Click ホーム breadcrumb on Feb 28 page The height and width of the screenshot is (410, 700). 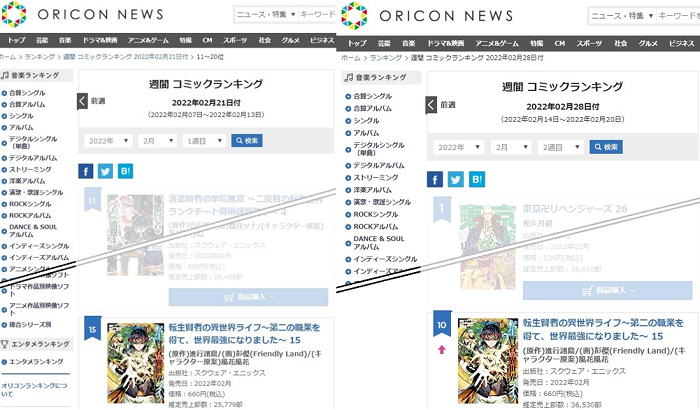(x=351, y=58)
